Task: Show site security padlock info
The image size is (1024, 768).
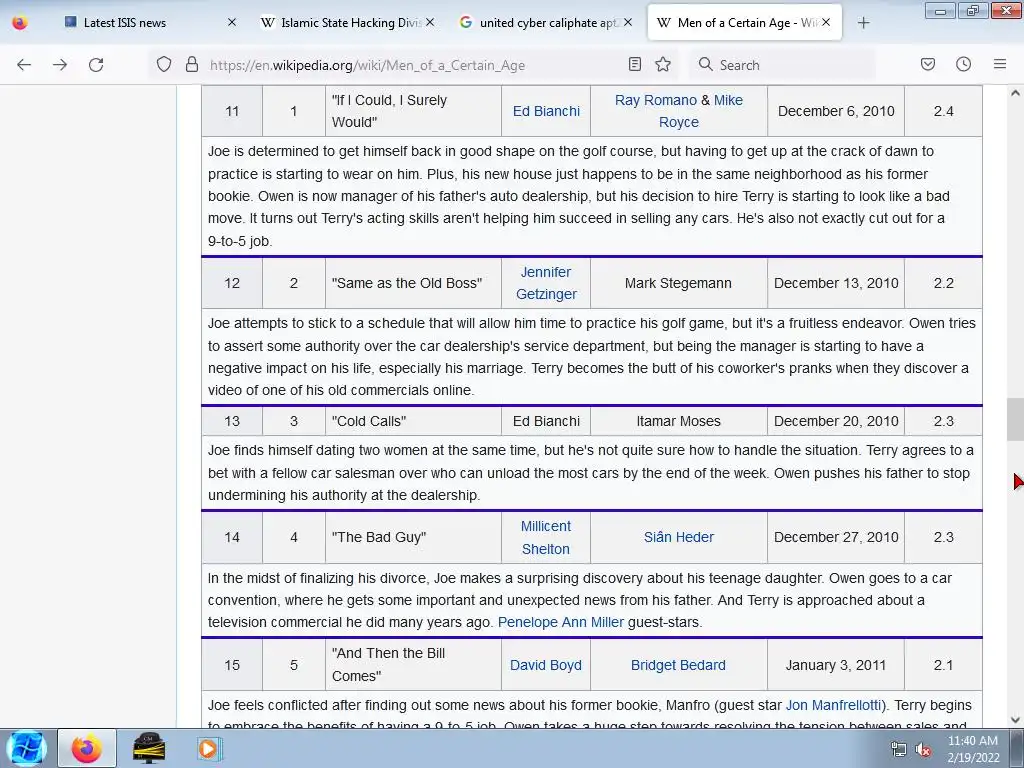Action: point(191,65)
